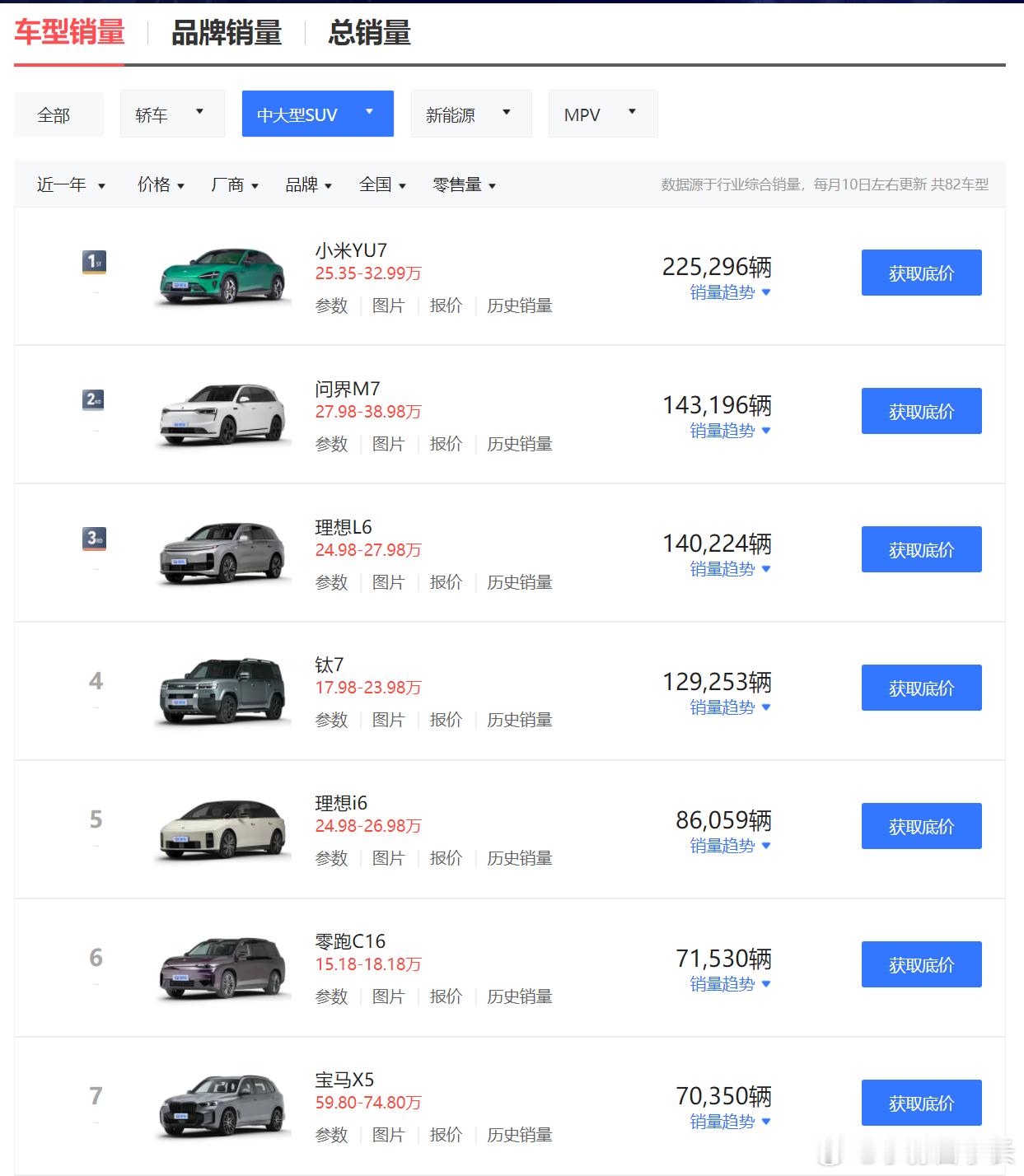Click 获取底价 for 宝马X5

click(x=921, y=1103)
